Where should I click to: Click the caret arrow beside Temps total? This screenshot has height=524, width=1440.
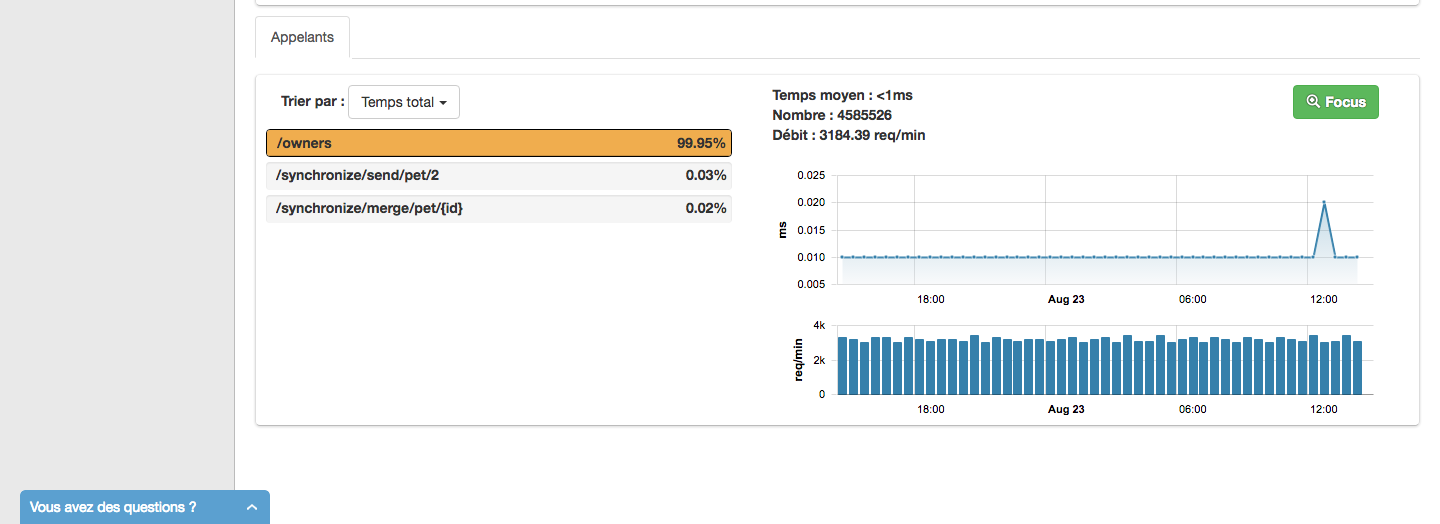pyautogui.click(x=443, y=103)
